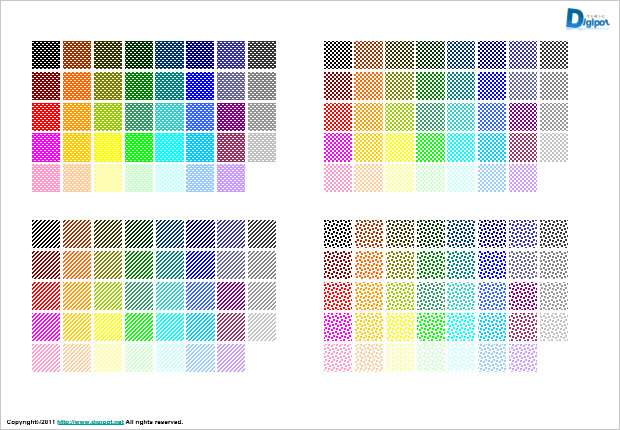
Task: Click the black dotted pattern swatch
Action: pos(338,233)
